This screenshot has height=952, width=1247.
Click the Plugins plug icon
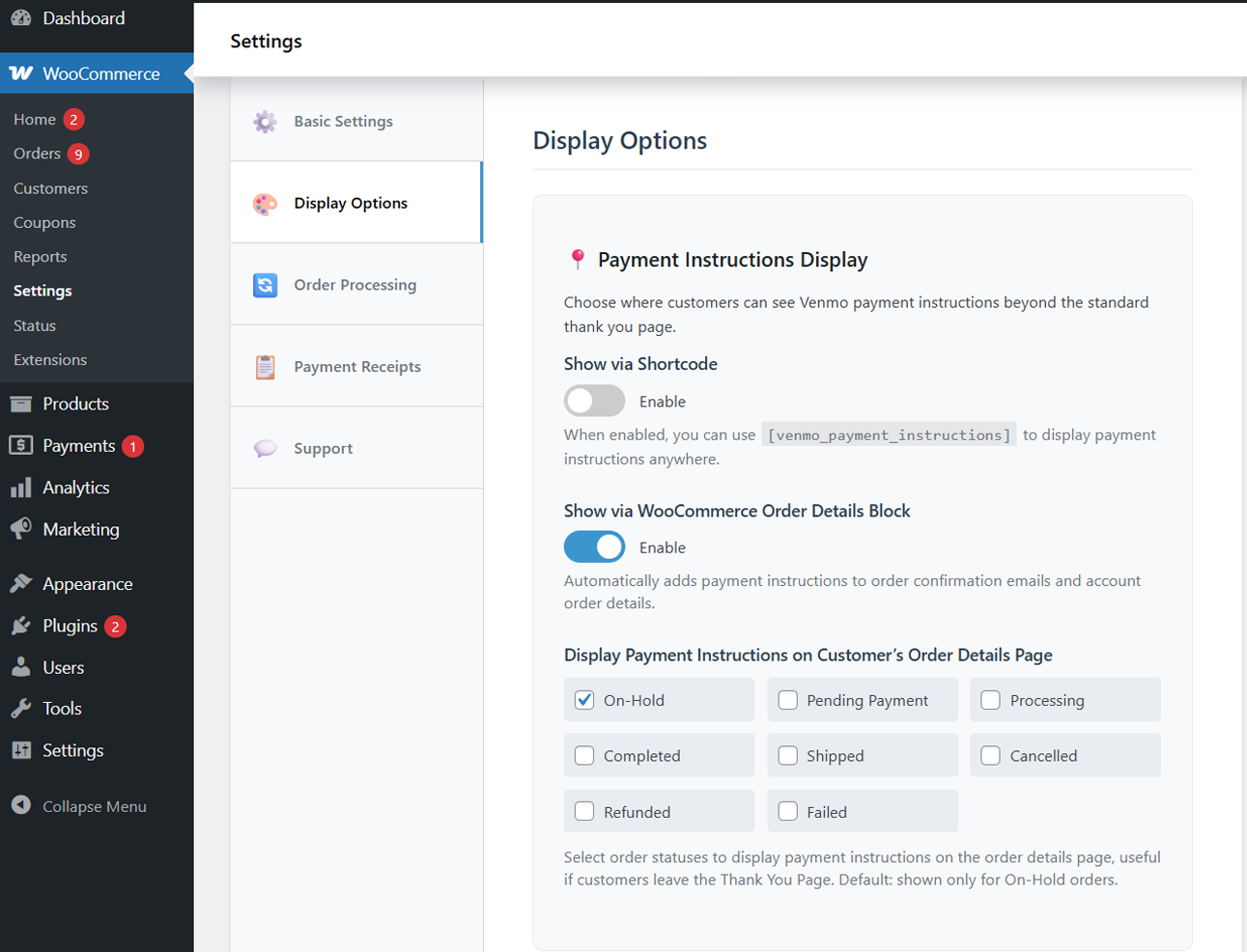pyautogui.click(x=21, y=626)
